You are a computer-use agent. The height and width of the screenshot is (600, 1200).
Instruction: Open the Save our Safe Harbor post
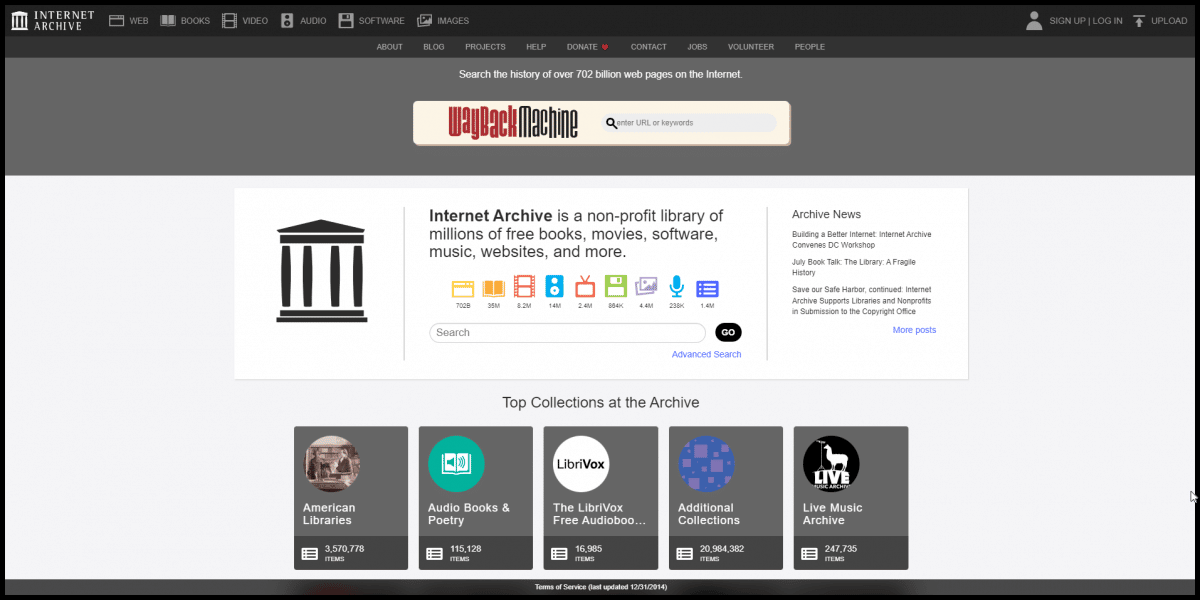(x=861, y=300)
